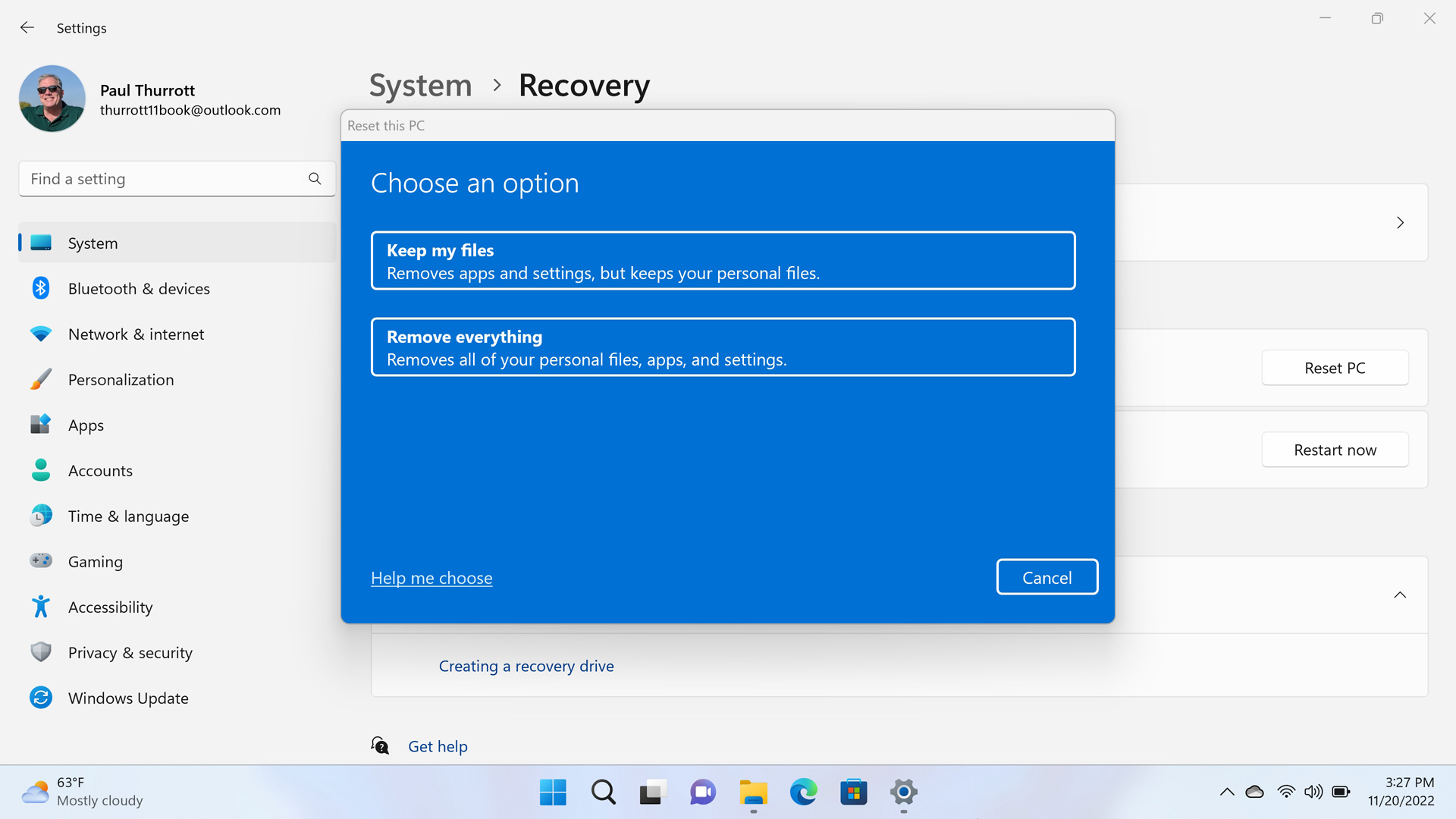Choose Keep my files option
This screenshot has width=1456, height=819.
pos(723,261)
